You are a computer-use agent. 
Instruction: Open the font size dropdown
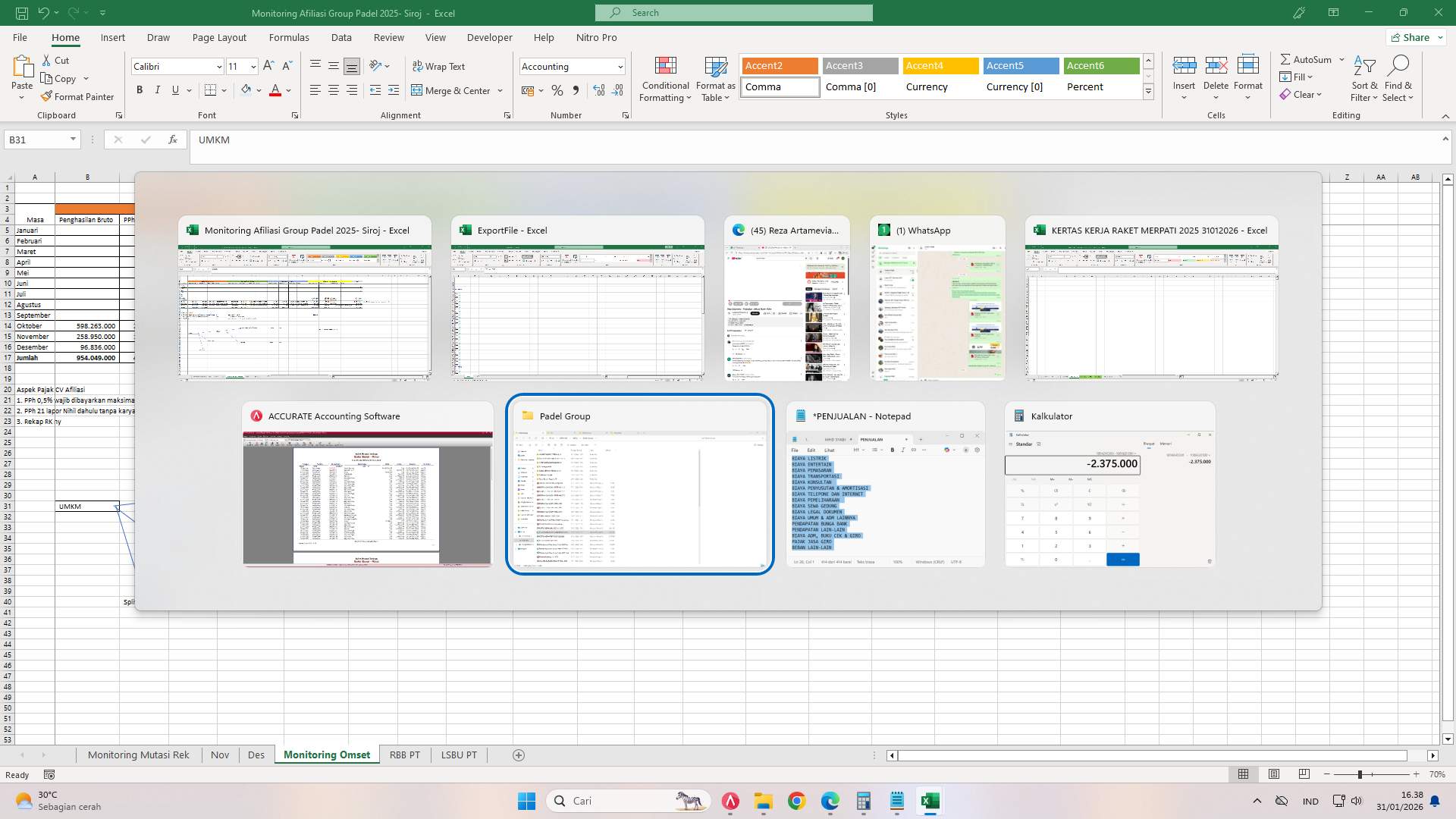click(252, 67)
